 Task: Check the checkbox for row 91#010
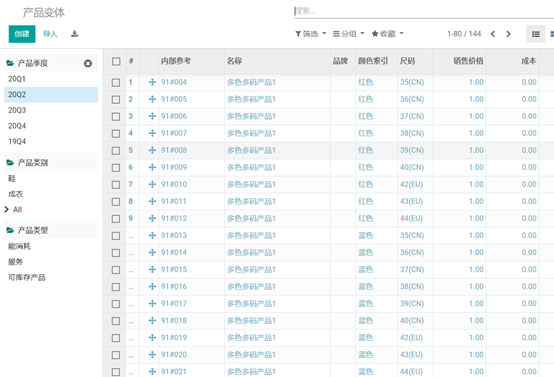pyautogui.click(x=116, y=185)
